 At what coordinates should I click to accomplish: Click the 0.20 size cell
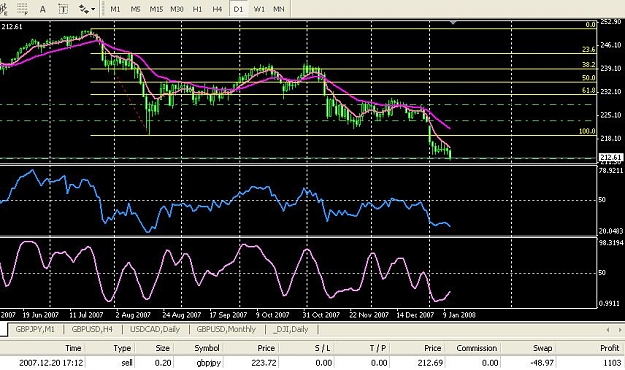[x=163, y=363]
